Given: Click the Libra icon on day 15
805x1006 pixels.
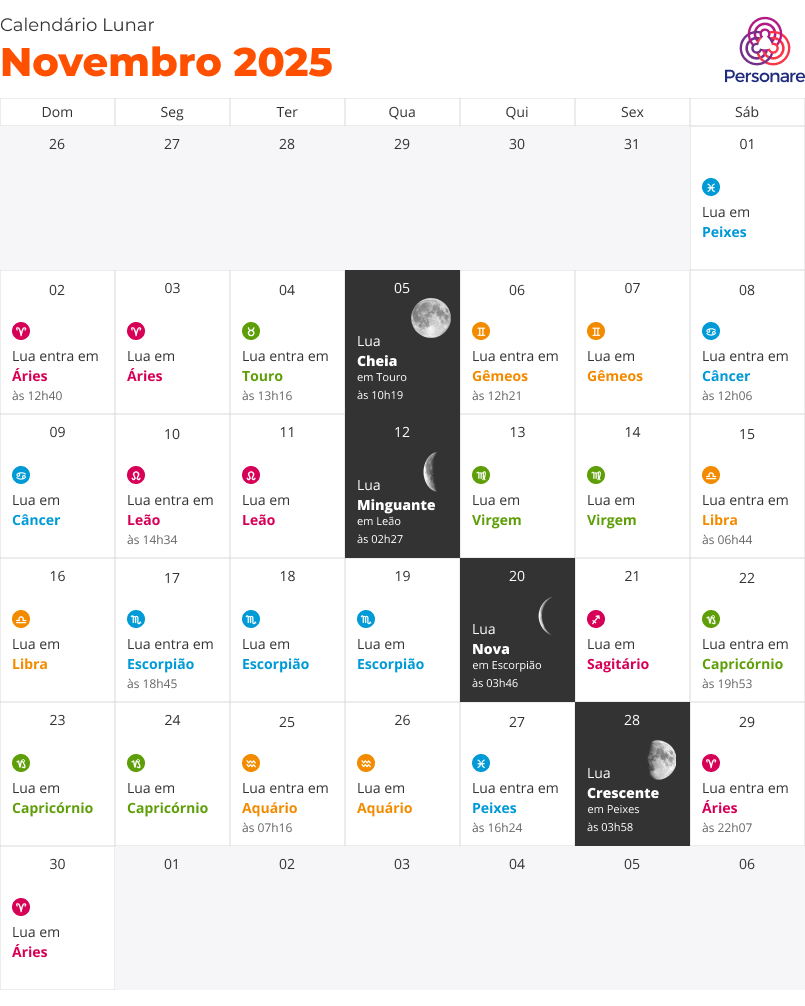Looking at the screenshot, I should click(711, 475).
